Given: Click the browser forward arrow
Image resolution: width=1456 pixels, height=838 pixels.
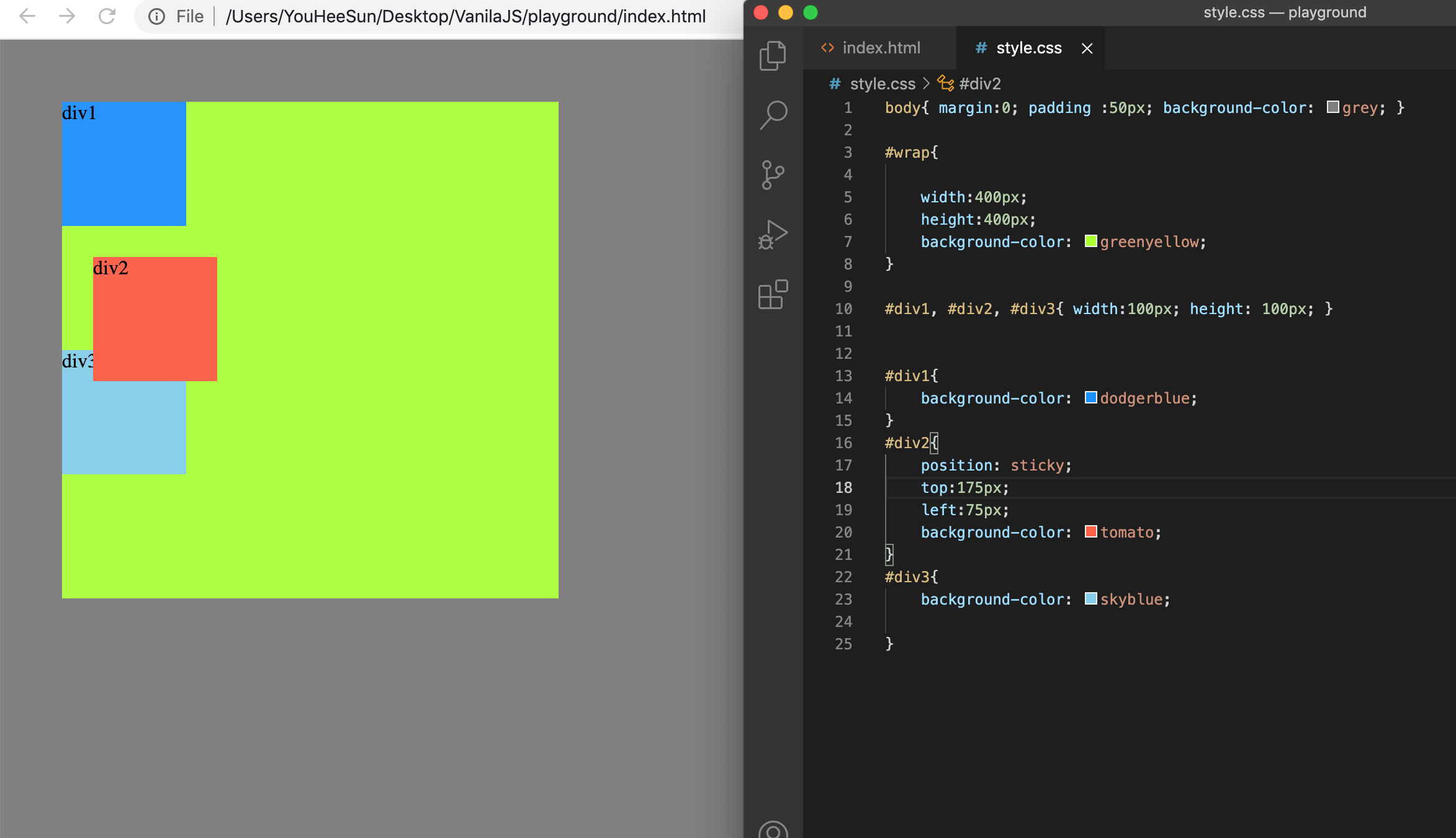Looking at the screenshot, I should [x=67, y=16].
